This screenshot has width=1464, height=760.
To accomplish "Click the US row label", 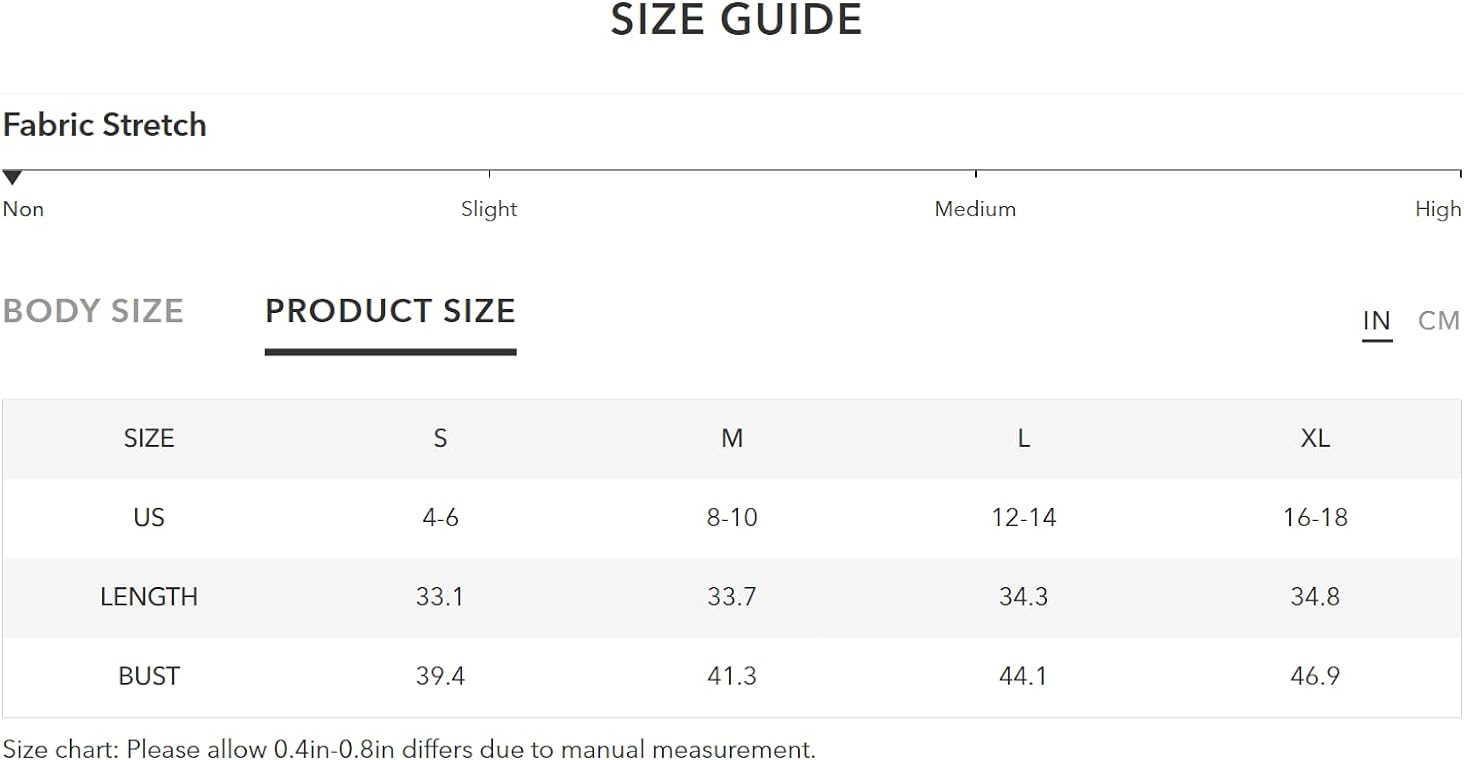I will click(149, 518).
